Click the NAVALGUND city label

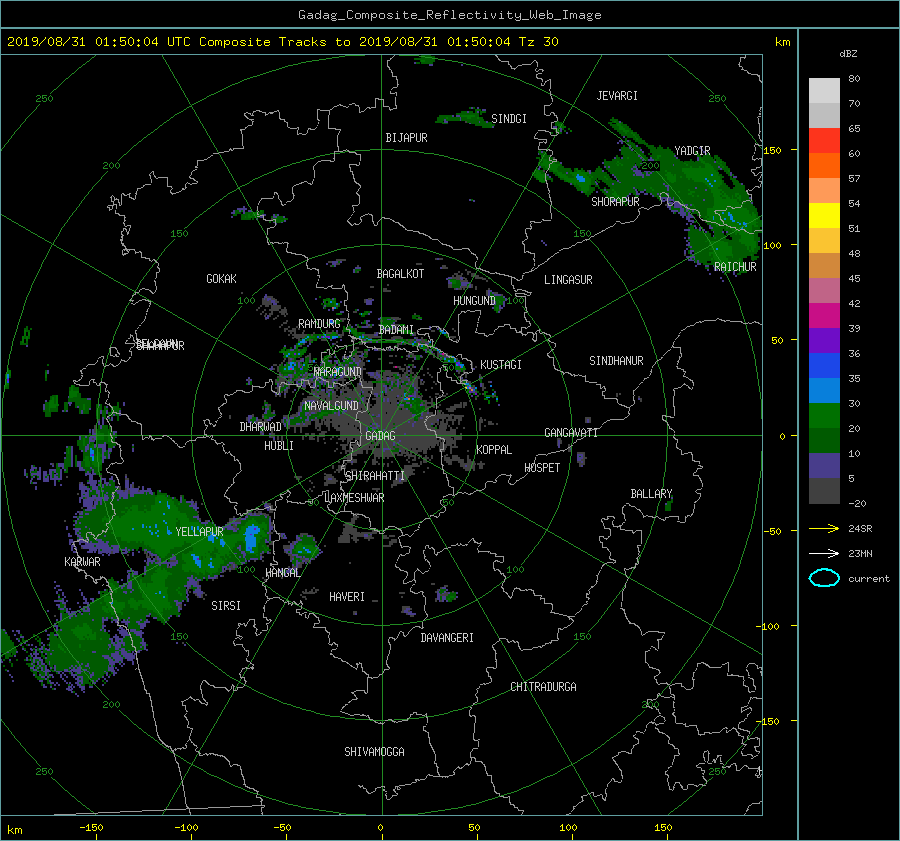click(331, 406)
